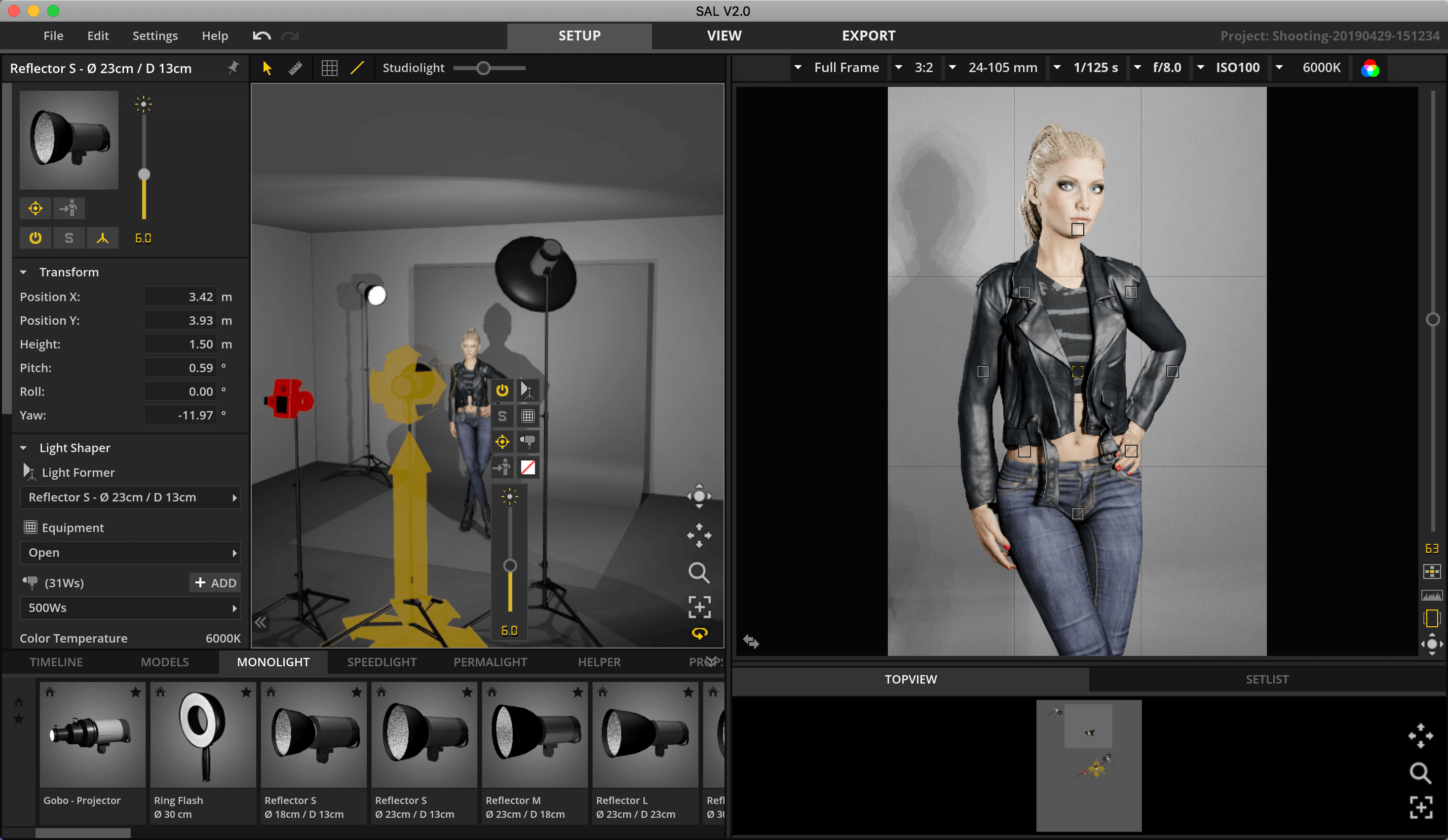Open the Full Frame sensor dropdown
Image resolution: width=1448 pixels, height=840 pixels.
838,68
